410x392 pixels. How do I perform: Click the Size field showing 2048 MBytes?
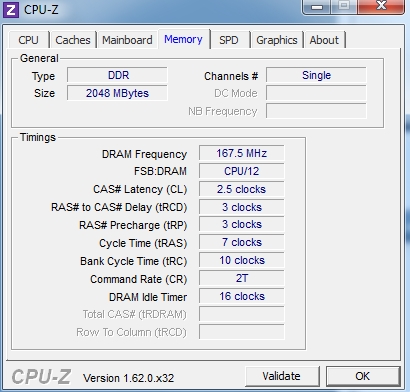[117, 93]
